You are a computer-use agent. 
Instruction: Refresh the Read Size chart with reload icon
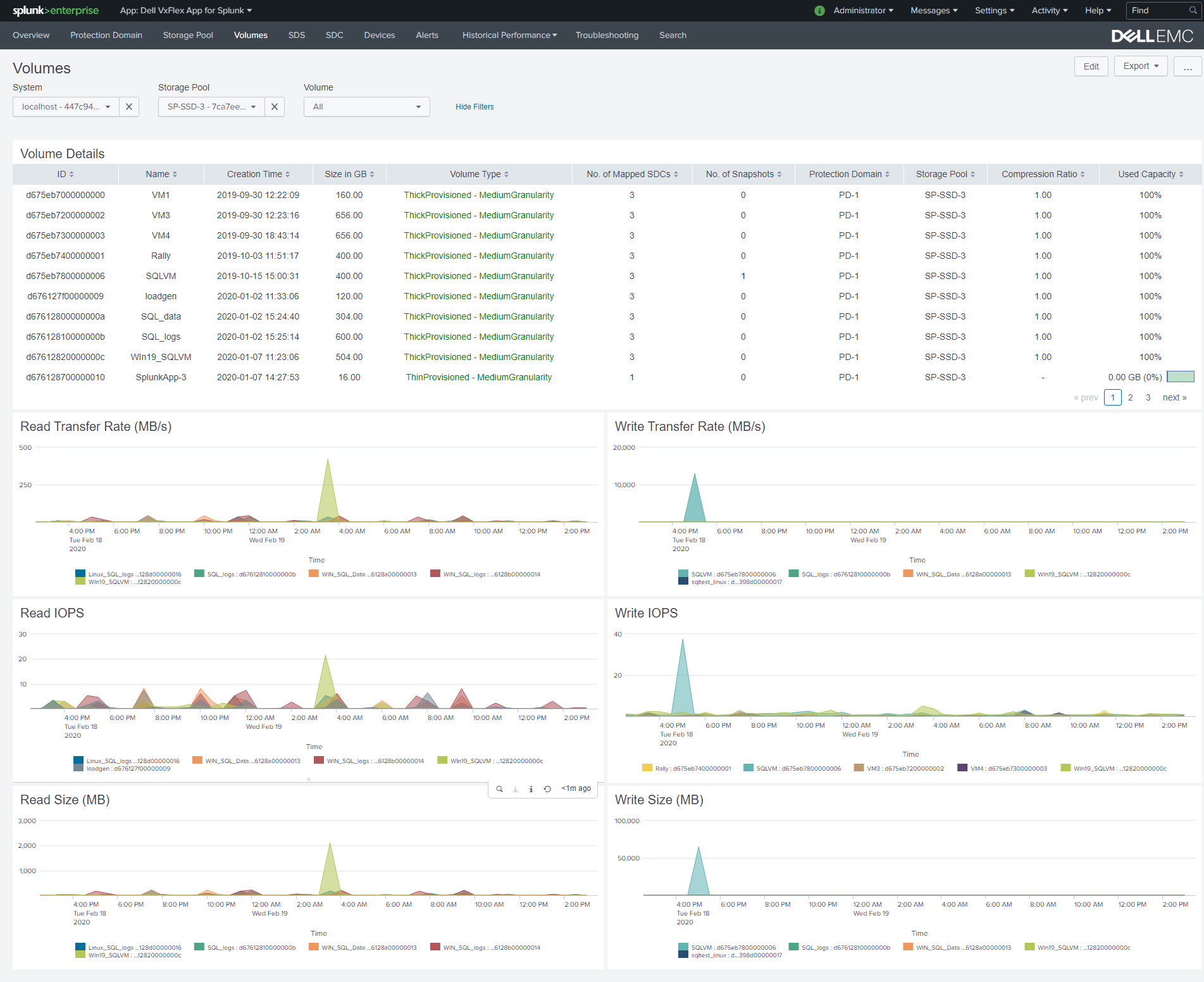(547, 788)
